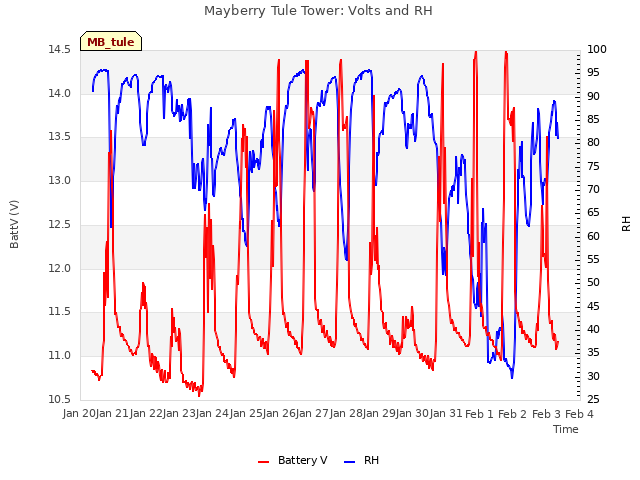Click the 80 RH tick label
The width and height of the screenshot is (640, 480).
(593, 142)
